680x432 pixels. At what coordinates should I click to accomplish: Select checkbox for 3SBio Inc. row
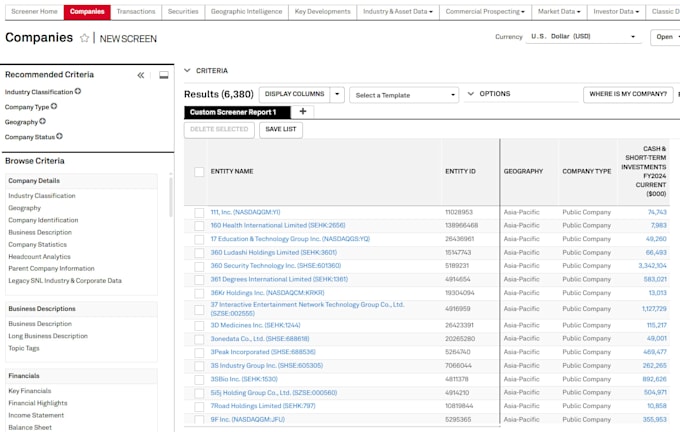pos(199,380)
